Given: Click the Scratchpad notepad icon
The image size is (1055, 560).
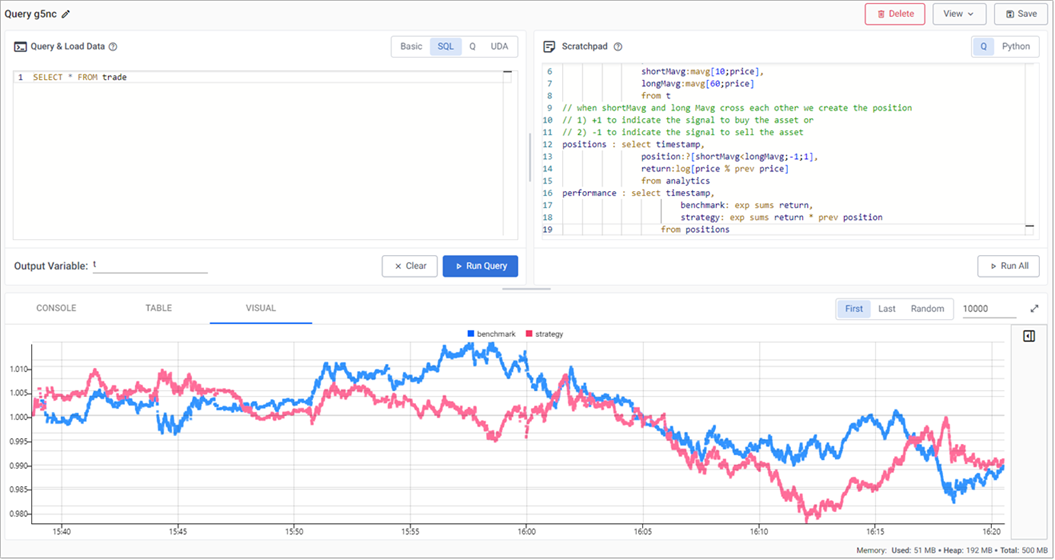Looking at the screenshot, I should 549,47.
